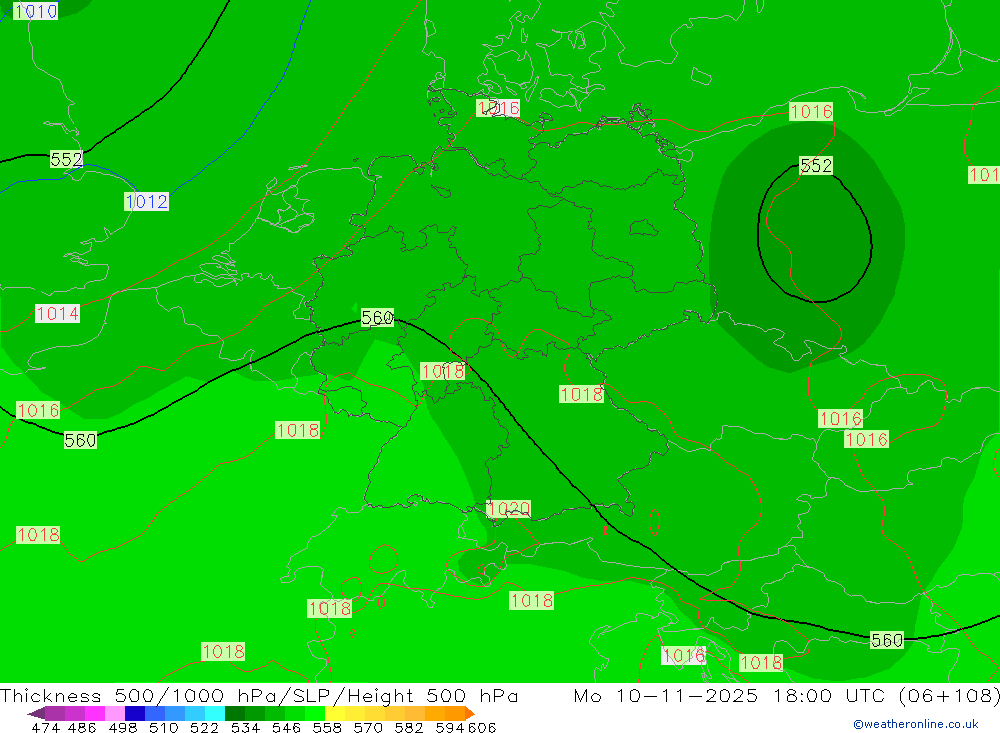Viewport: 1000px width, 733px height.
Task: Click the blue 1010 isobar label
Action: click(35, 11)
